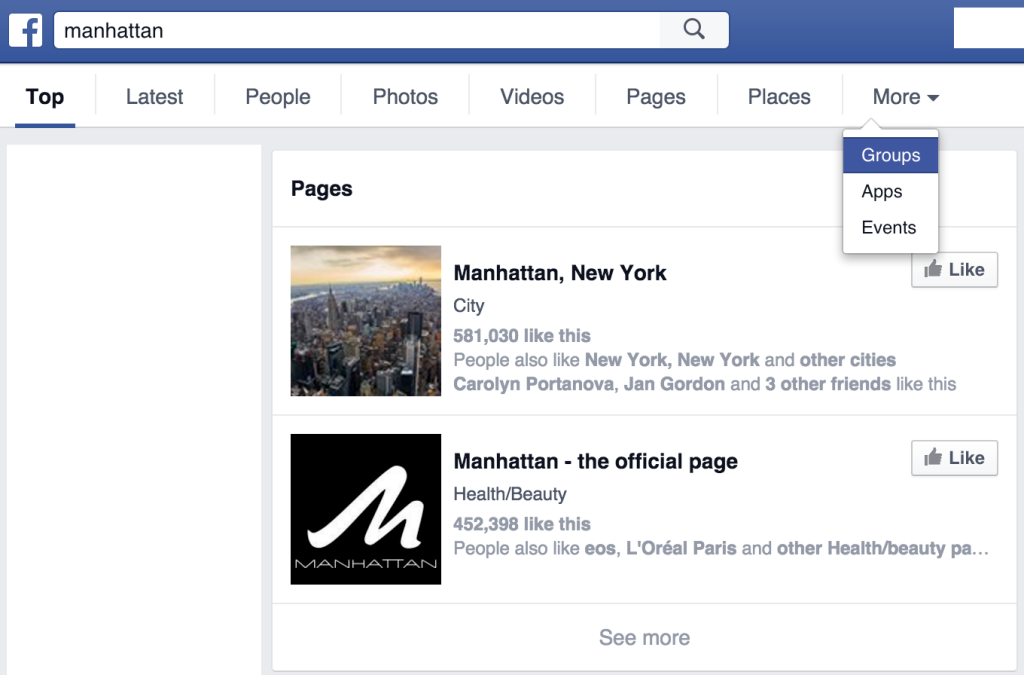Open the People tab
1024x675 pixels.
tap(278, 97)
